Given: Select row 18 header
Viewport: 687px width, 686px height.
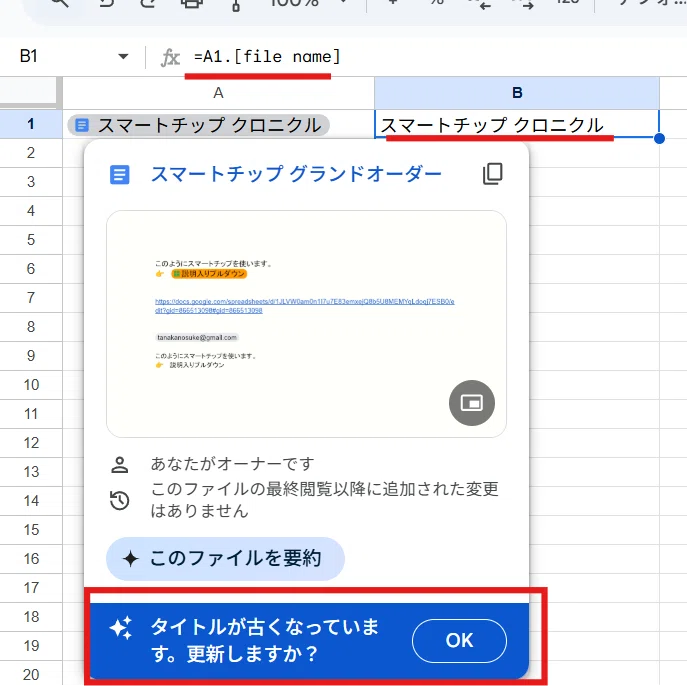Looking at the screenshot, I should coord(31,616).
